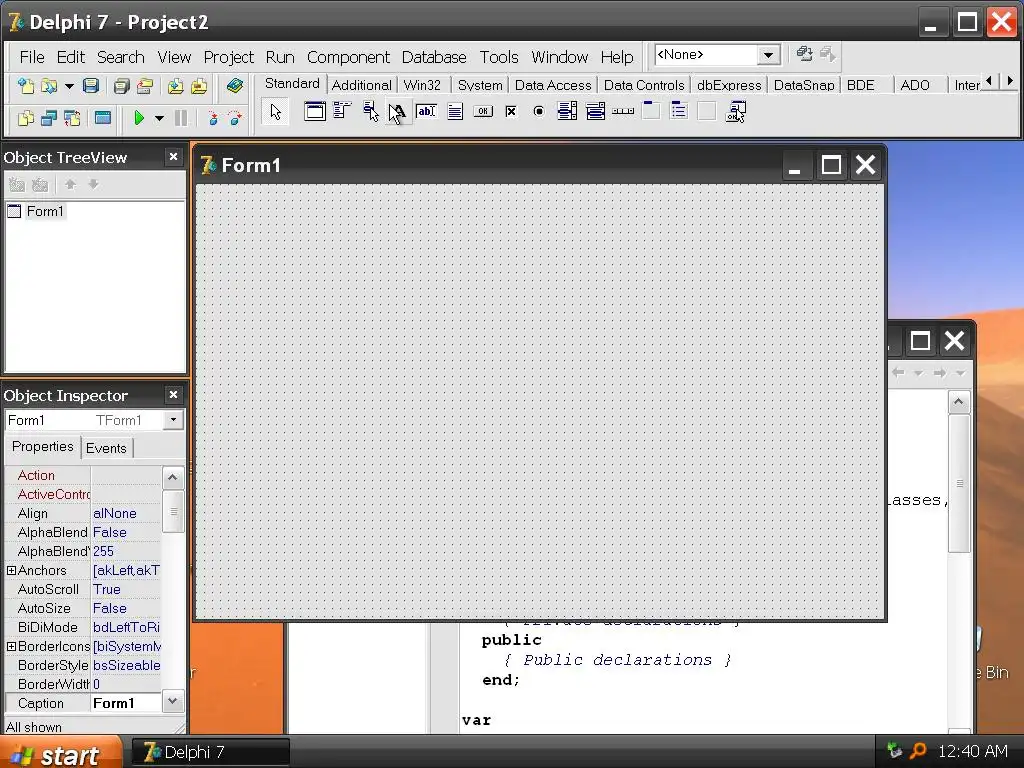Switch to the dbExpress palette tab
This screenshot has width=1024, height=768.
click(729, 86)
